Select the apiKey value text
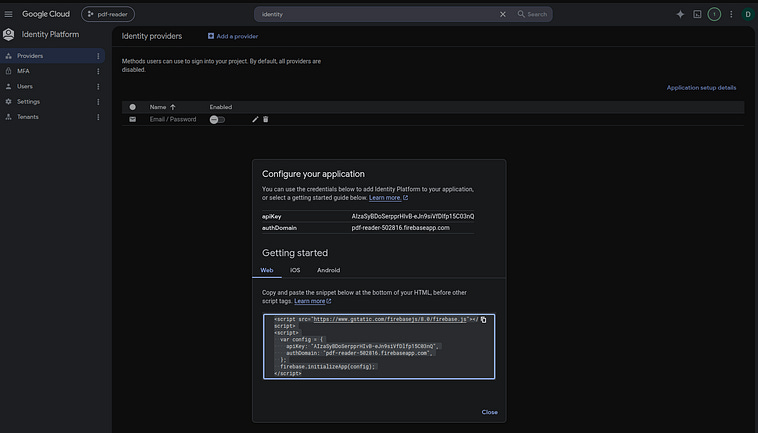The image size is (758, 433). pos(413,216)
